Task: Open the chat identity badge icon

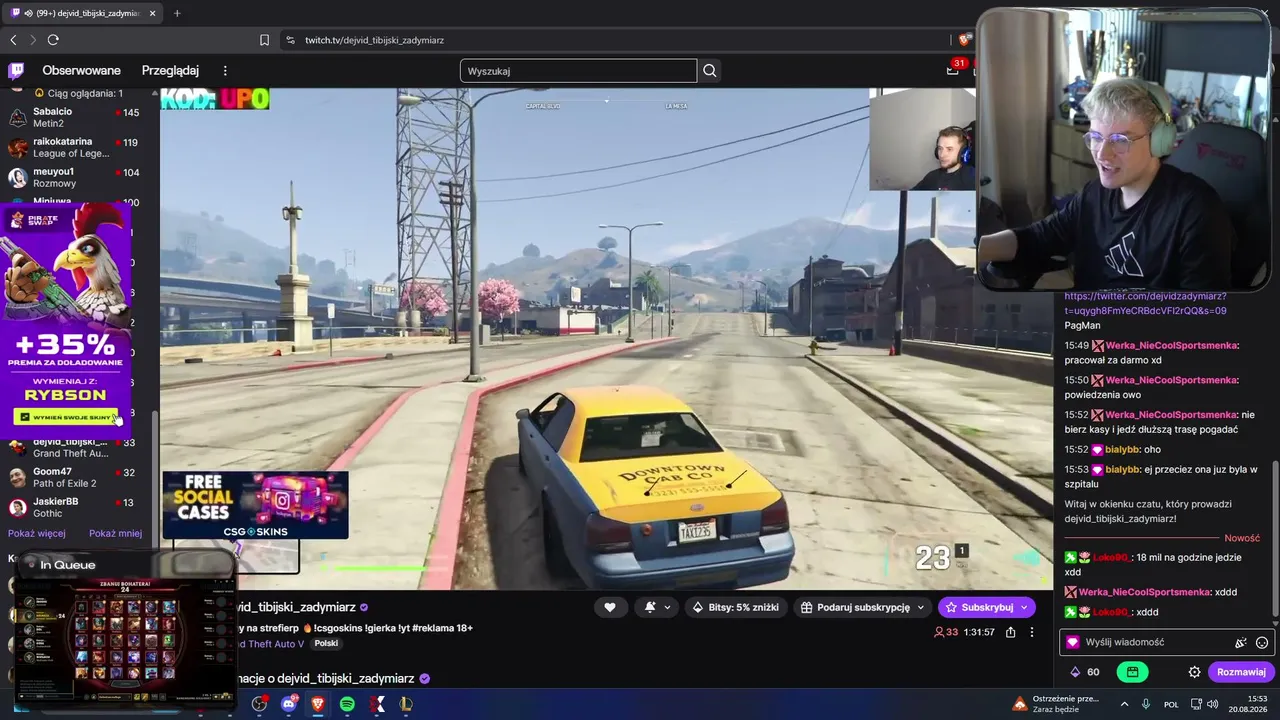Action: pyautogui.click(x=1073, y=643)
